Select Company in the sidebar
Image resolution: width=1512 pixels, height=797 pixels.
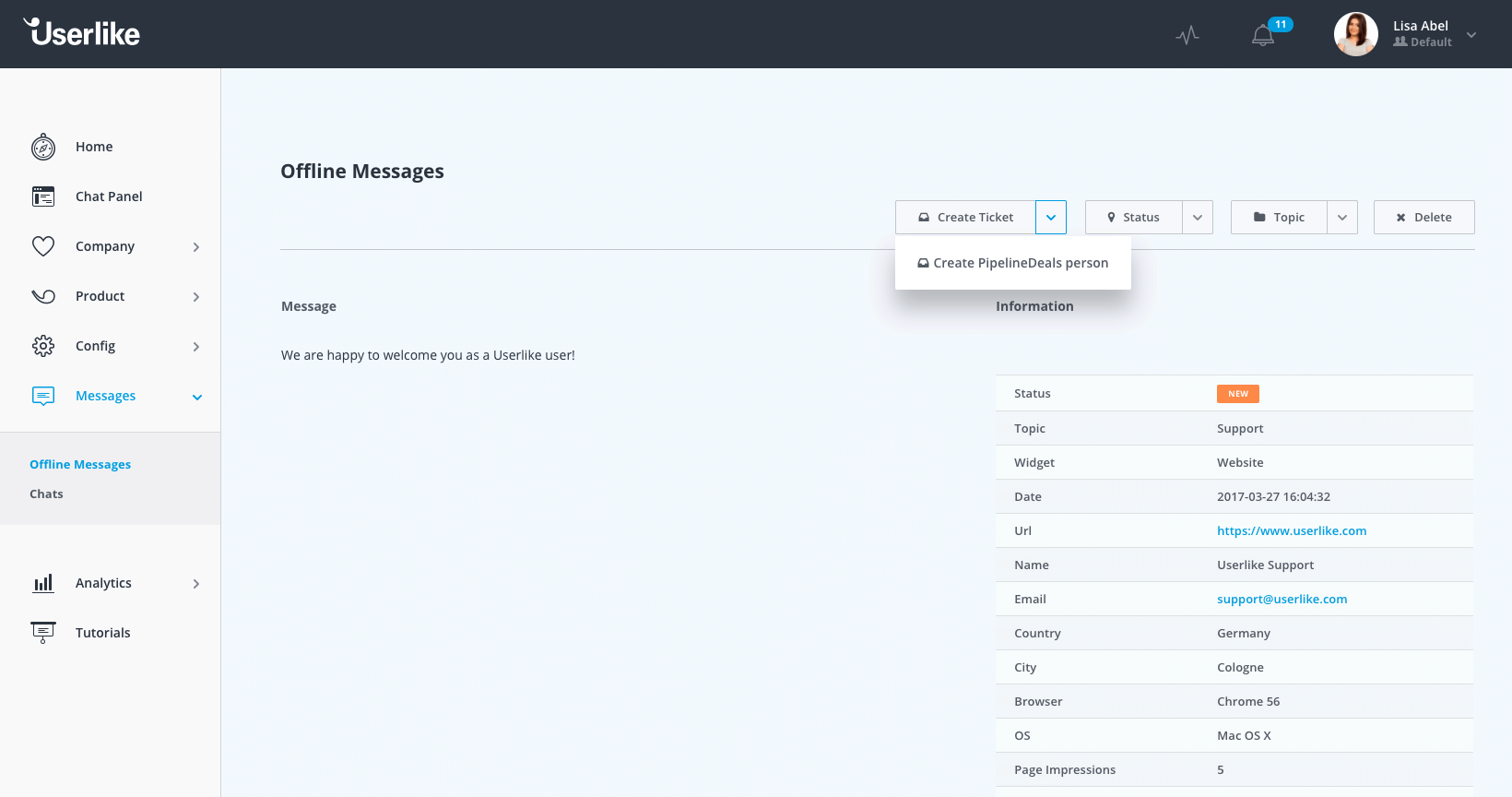coord(105,246)
